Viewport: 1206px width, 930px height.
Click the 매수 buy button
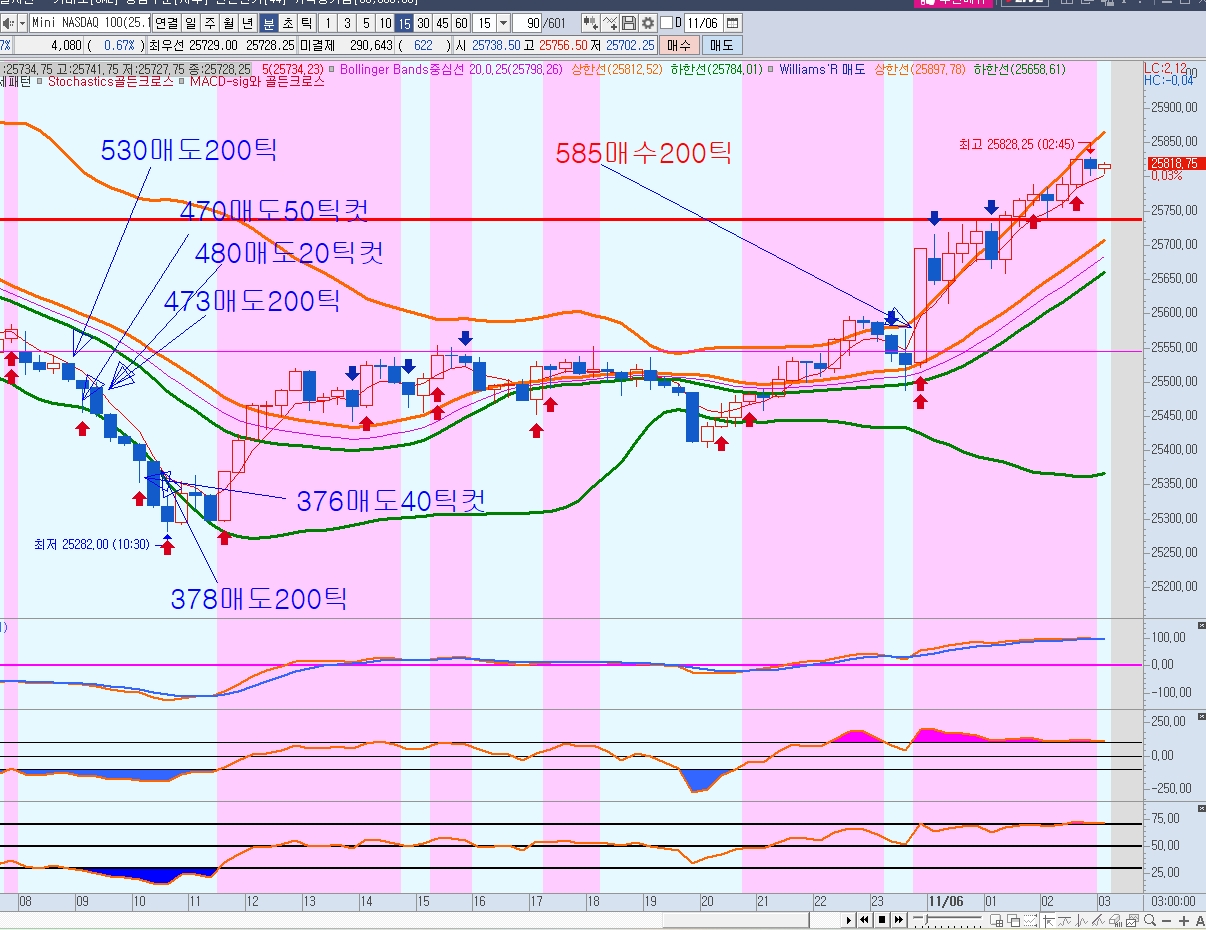coord(679,45)
